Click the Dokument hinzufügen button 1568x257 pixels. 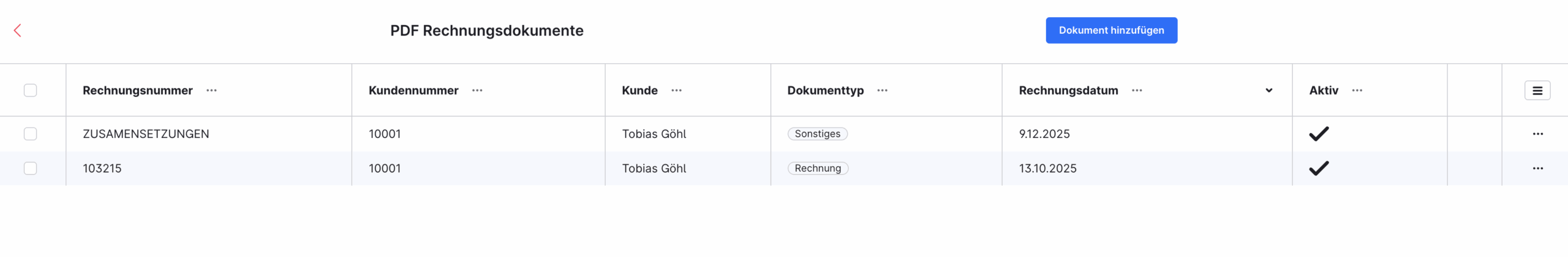[1111, 31]
